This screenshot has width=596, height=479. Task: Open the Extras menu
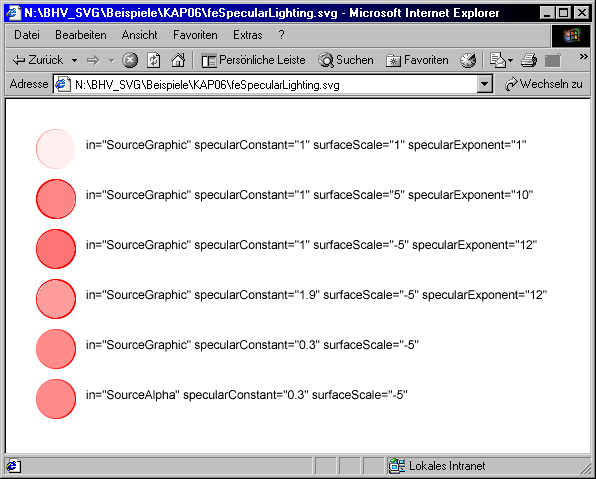pyautogui.click(x=247, y=35)
